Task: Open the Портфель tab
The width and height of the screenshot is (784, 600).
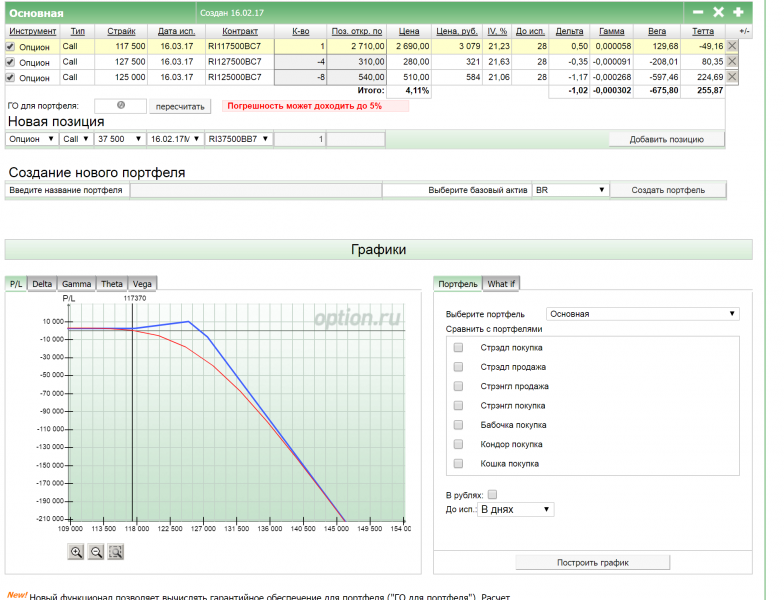Action: pyautogui.click(x=458, y=284)
